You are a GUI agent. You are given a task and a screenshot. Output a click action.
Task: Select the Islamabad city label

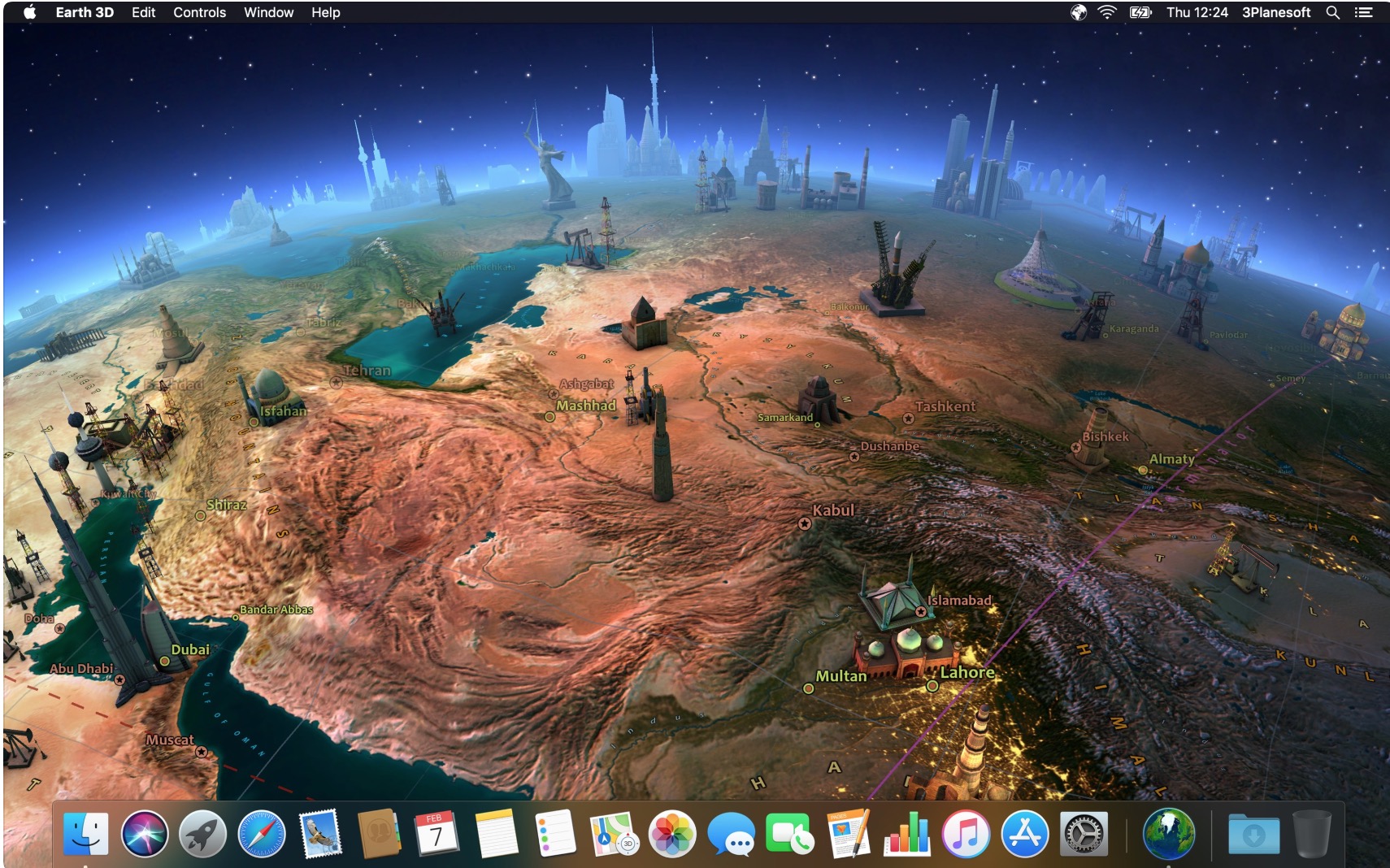(959, 601)
